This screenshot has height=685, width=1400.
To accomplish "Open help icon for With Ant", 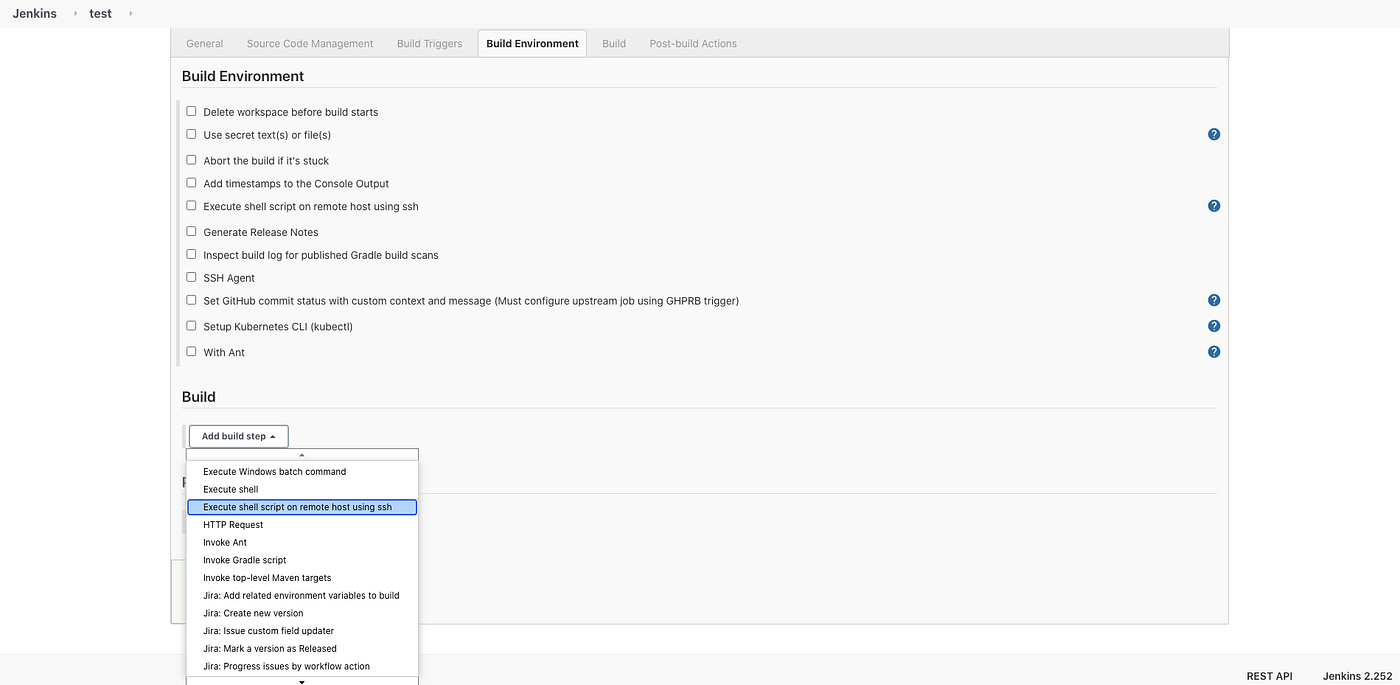I will pyautogui.click(x=1214, y=352).
